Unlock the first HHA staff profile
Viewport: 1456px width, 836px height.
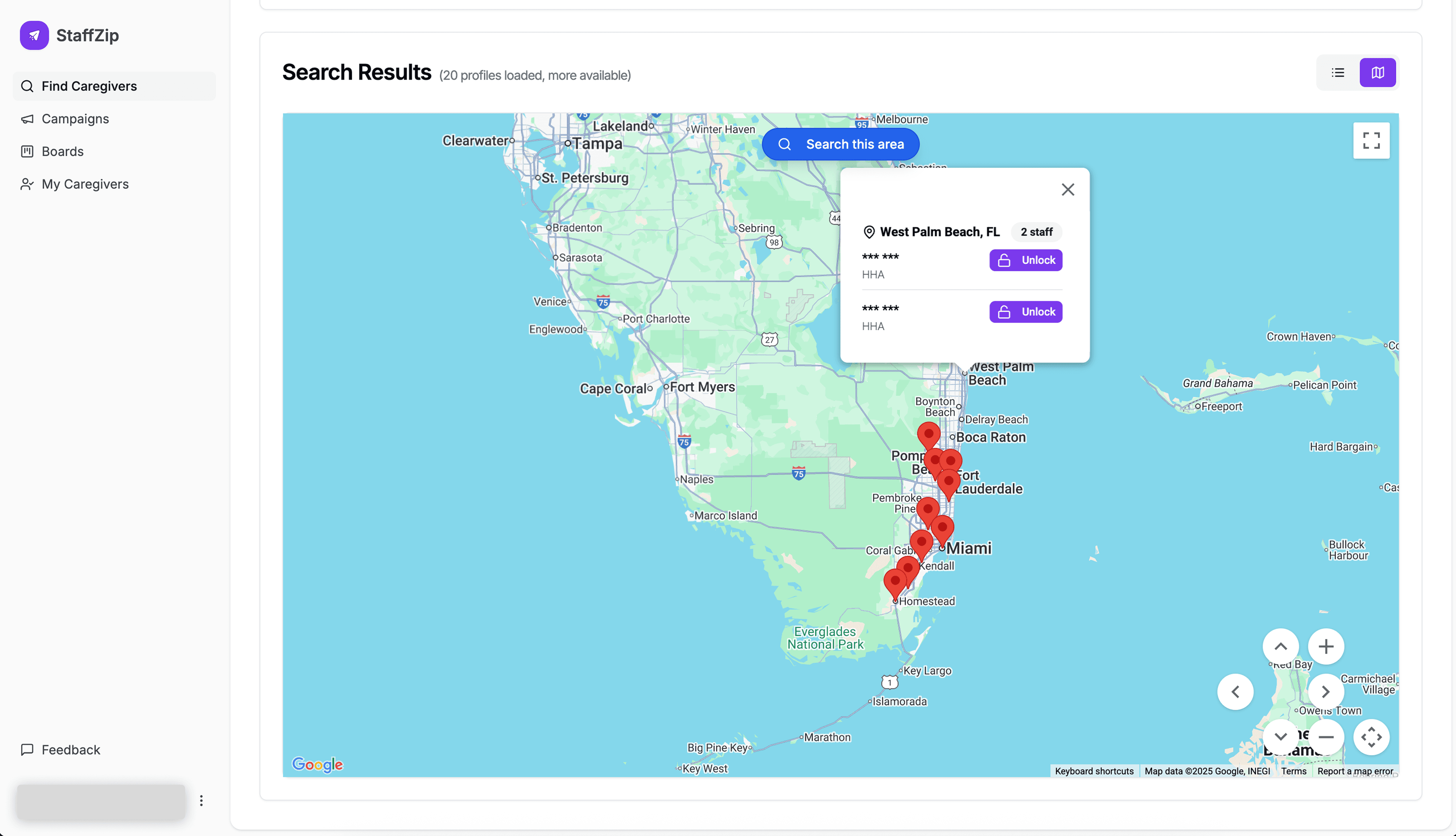click(x=1025, y=260)
